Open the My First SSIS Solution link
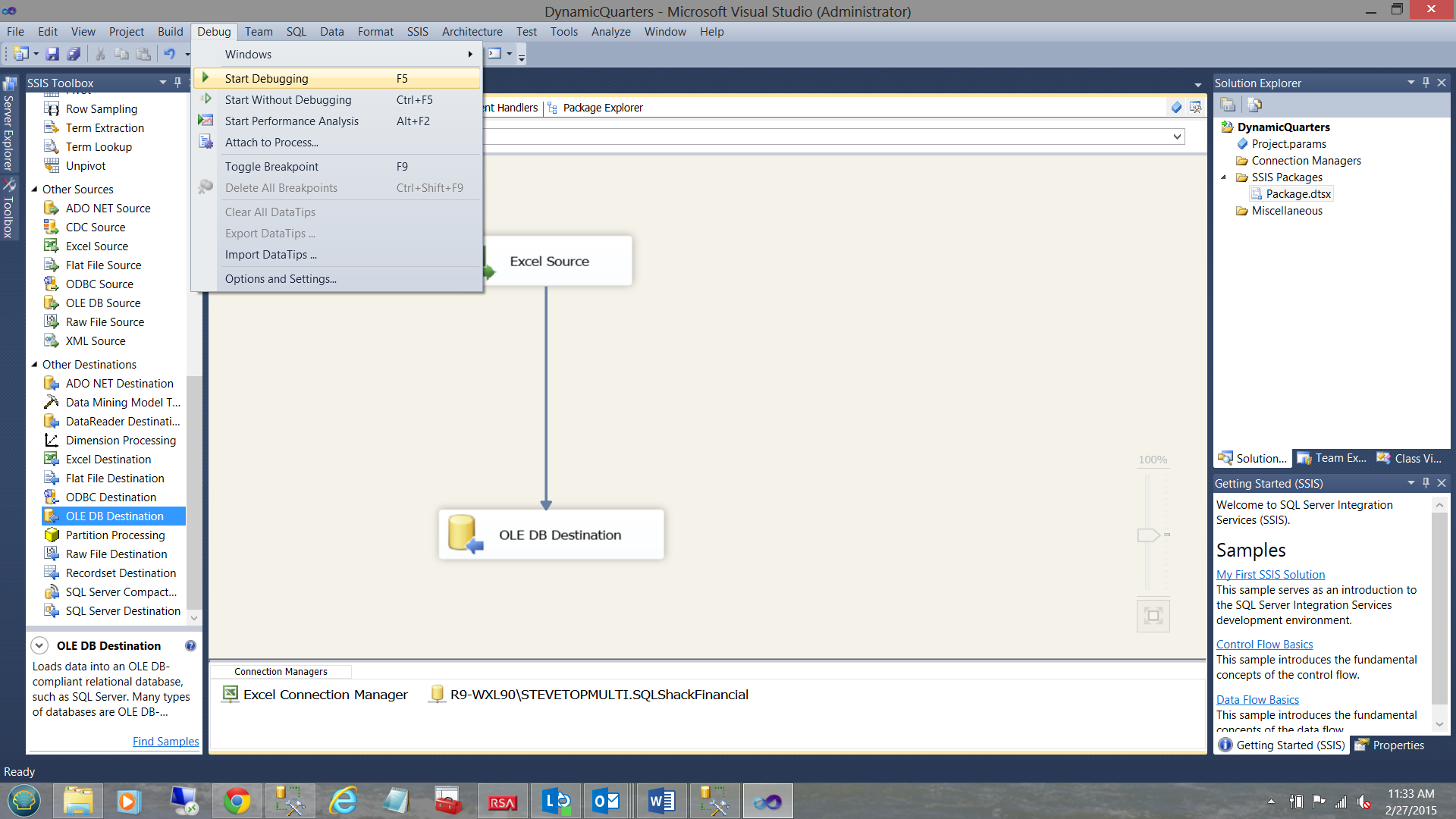1456x819 pixels. click(x=1270, y=575)
